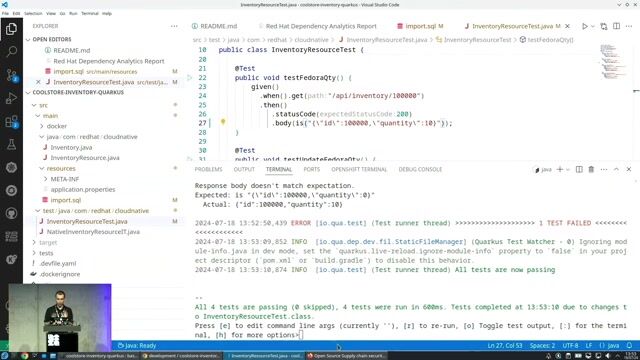
Task: Open the File menu
Action: pos(5,13)
